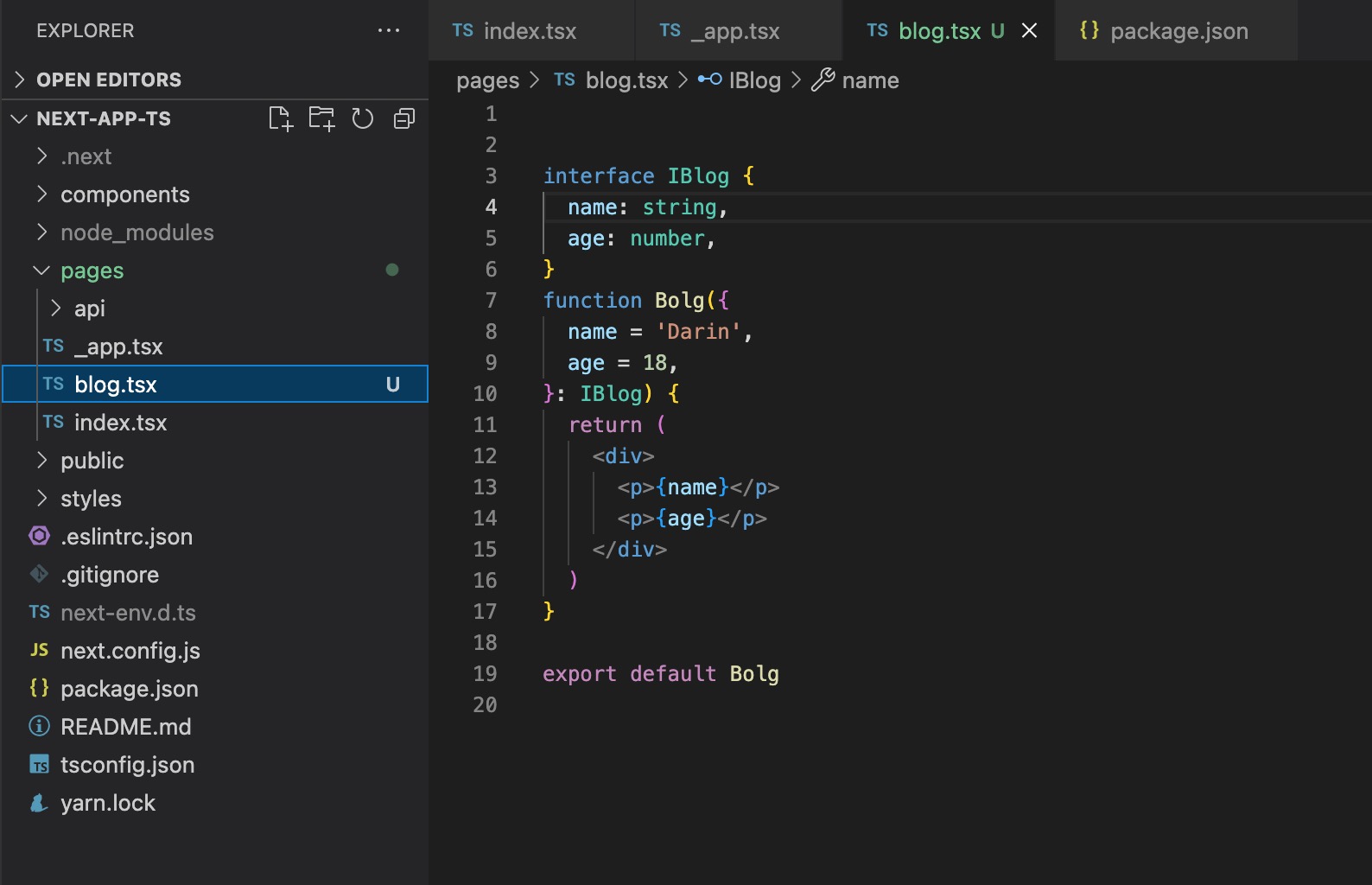Click the EXPLORER panel title
The image size is (1372, 885).
point(85,30)
